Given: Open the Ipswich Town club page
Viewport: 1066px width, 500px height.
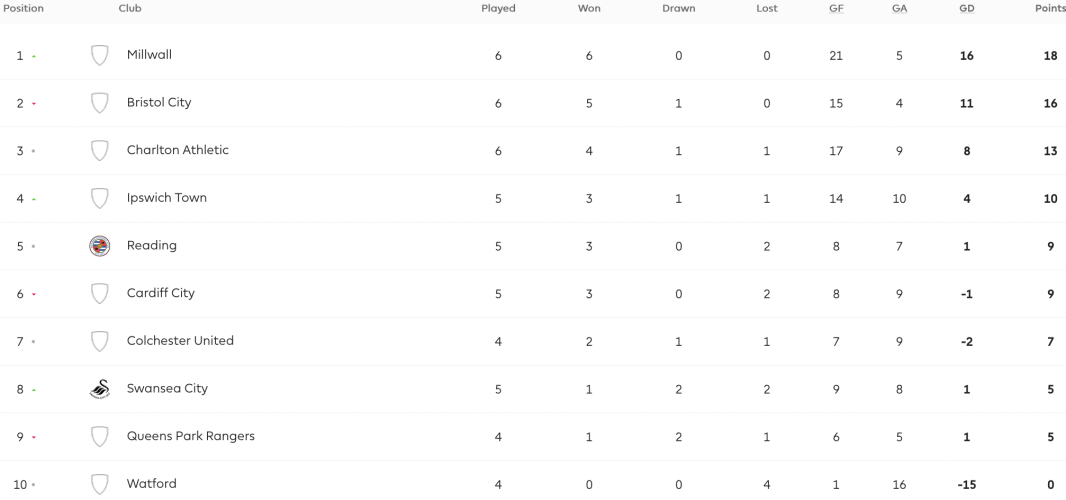Looking at the screenshot, I should [x=167, y=198].
